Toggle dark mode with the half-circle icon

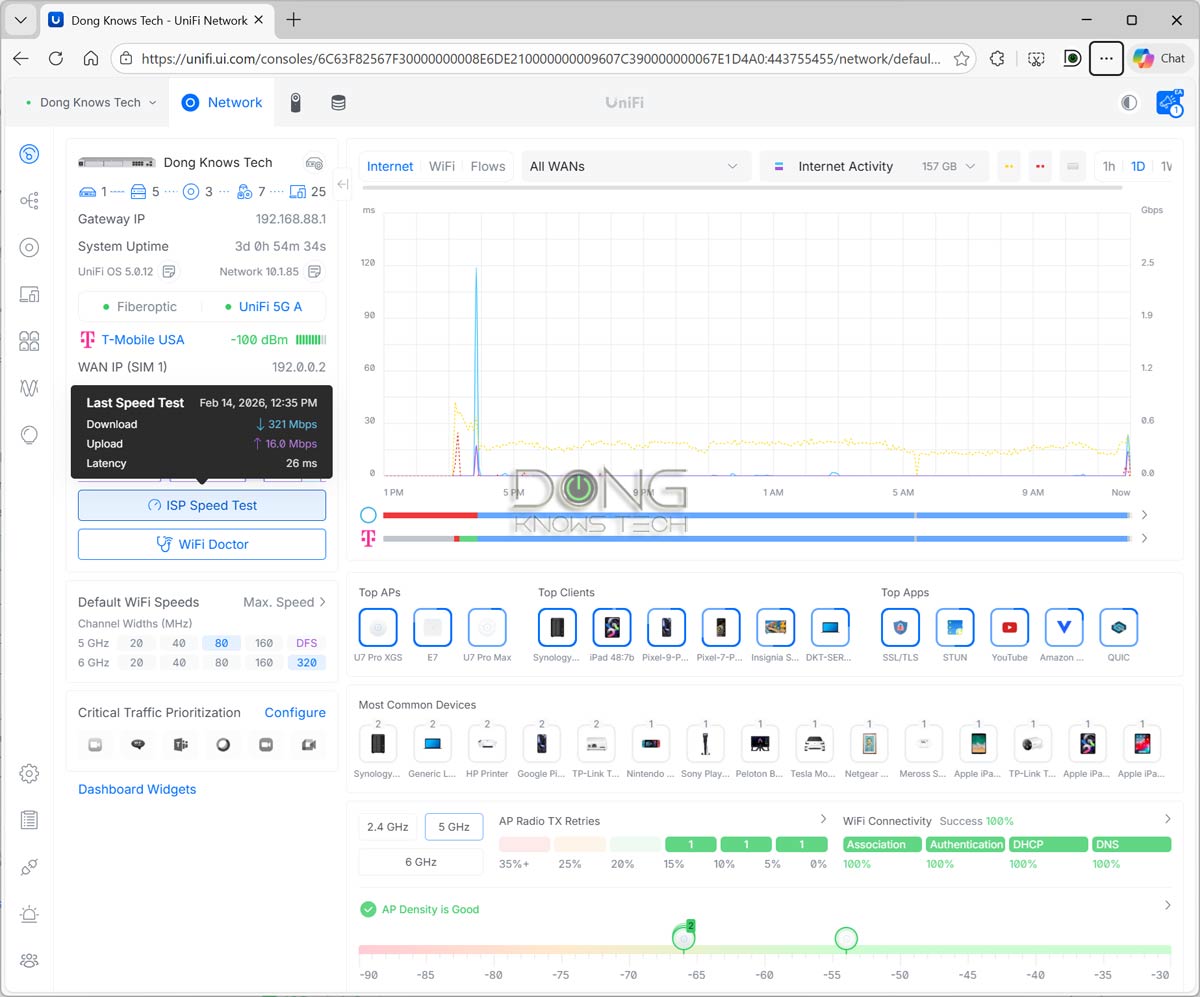pos(1128,102)
